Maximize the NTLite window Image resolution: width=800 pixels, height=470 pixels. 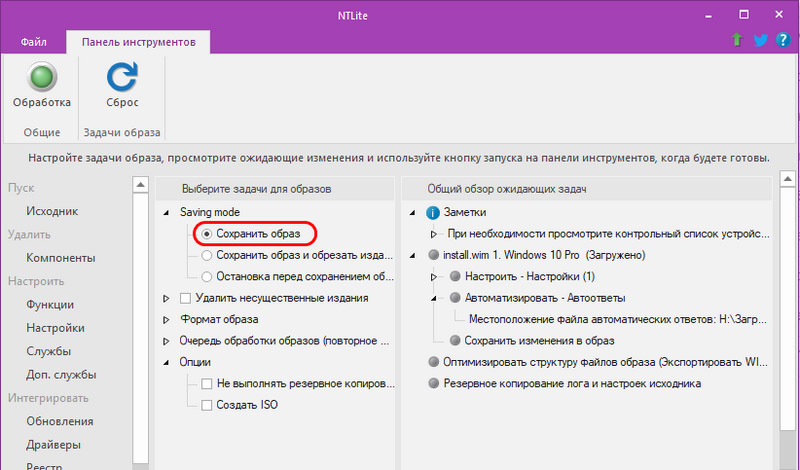[744, 15]
